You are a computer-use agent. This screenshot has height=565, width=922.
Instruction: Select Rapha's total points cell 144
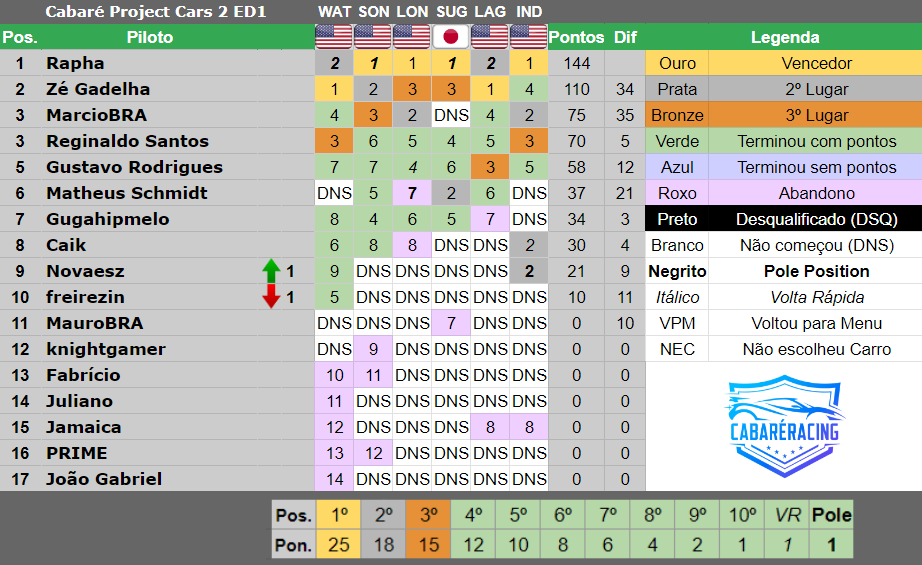[576, 63]
